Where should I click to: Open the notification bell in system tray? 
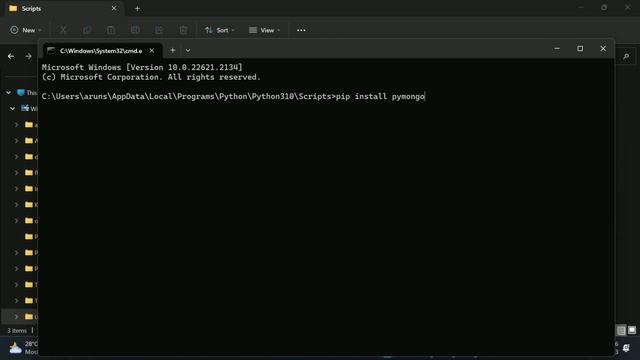tap(626, 348)
